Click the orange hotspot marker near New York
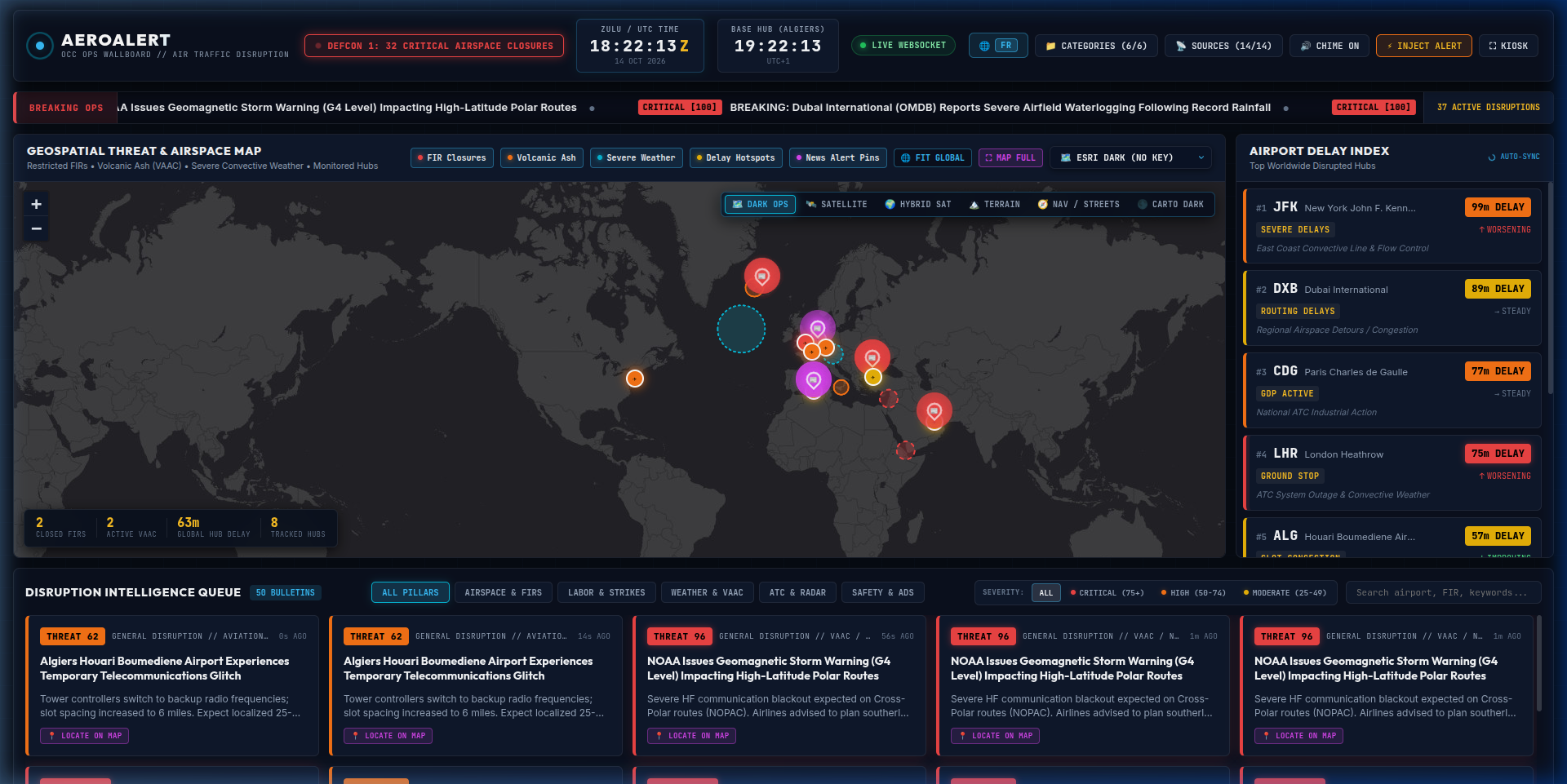This screenshot has height=784, width=1567. pos(635,379)
